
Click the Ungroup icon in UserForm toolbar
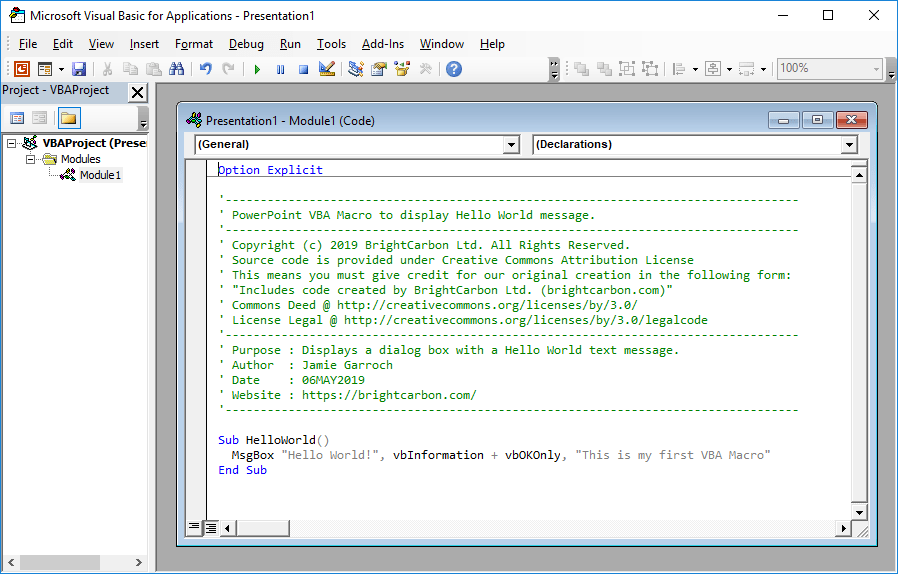tap(650, 69)
